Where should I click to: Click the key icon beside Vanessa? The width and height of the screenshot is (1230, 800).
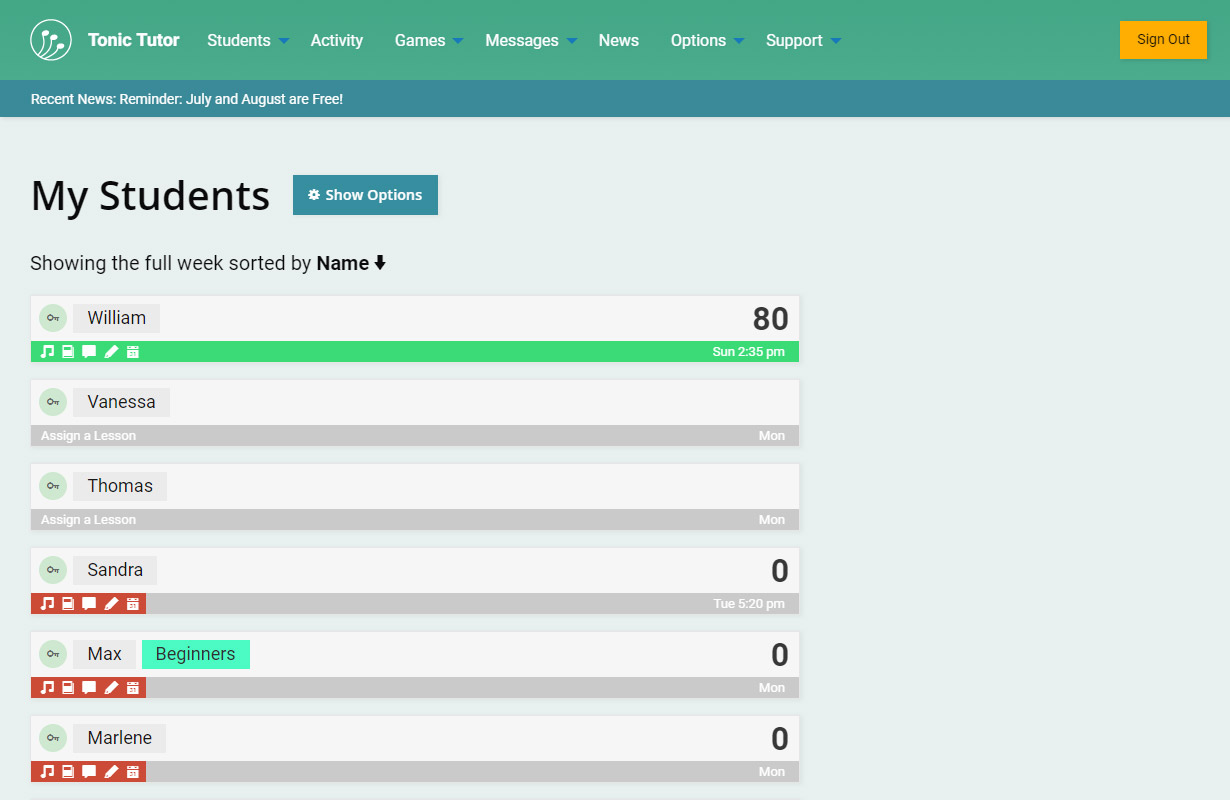[x=53, y=402]
